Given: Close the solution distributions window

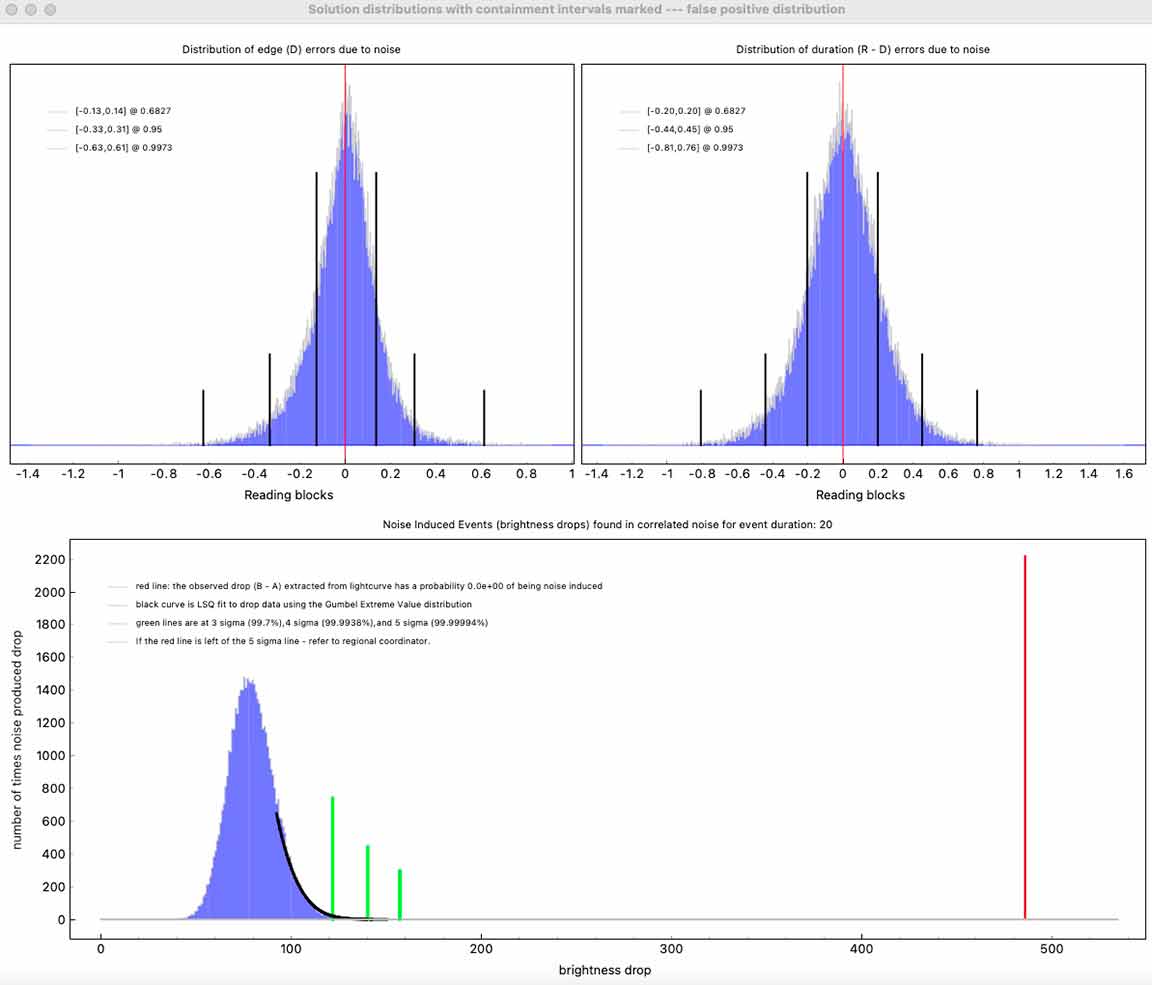Looking at the screenshot, I should 11,10.
